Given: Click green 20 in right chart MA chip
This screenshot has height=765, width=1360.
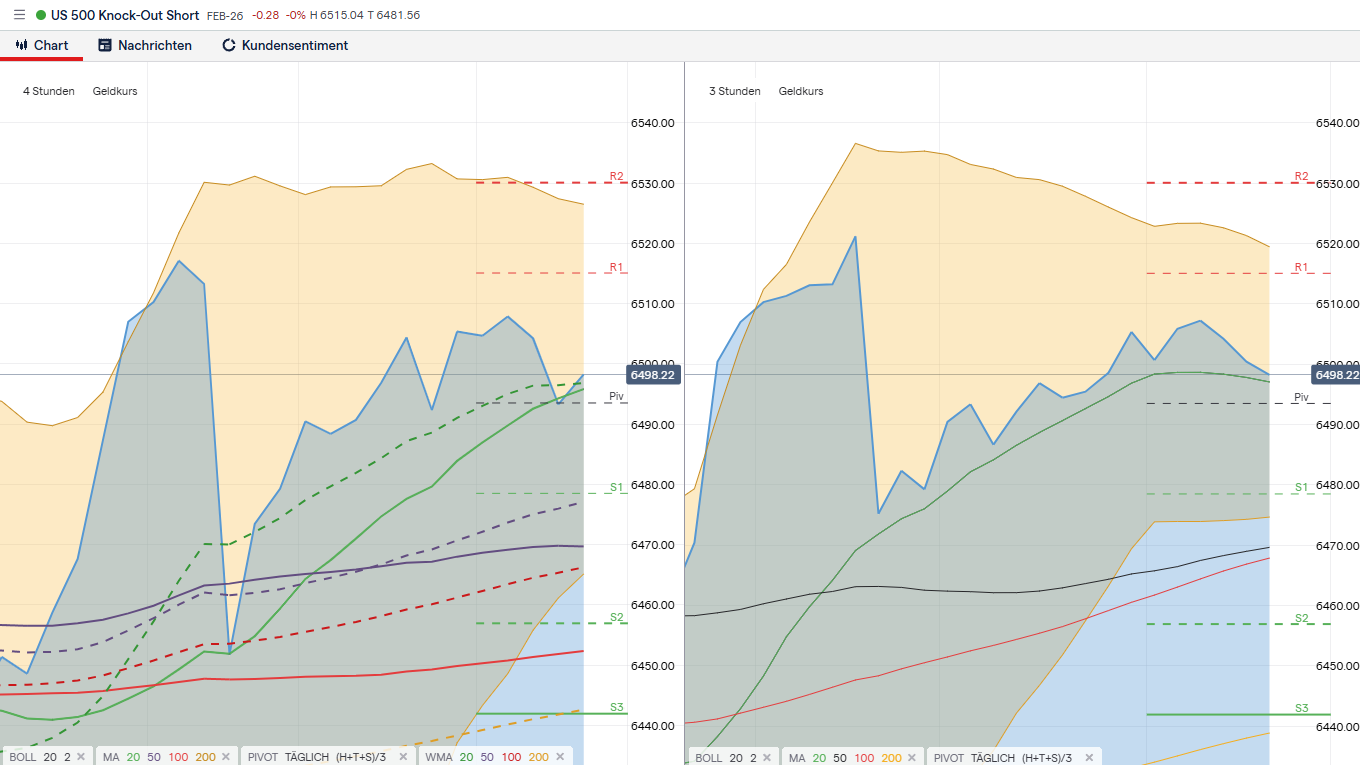Looking at the screenshot, I should tap(819, 757).
